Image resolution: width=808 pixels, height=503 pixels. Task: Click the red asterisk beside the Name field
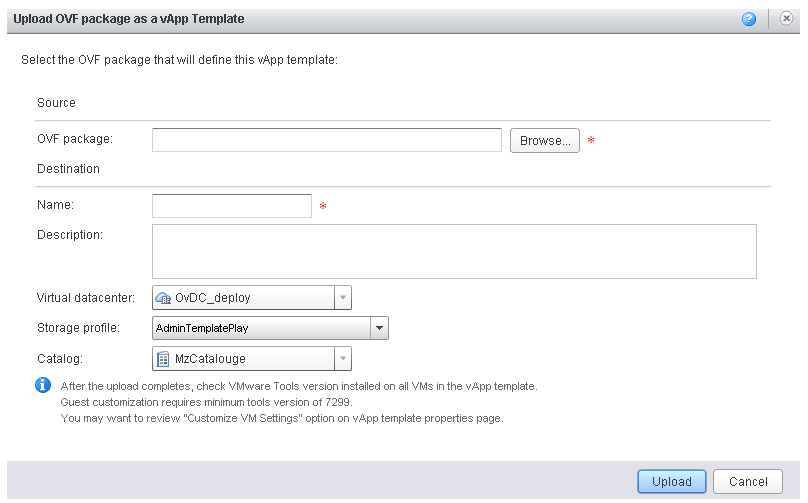(323, 206)
